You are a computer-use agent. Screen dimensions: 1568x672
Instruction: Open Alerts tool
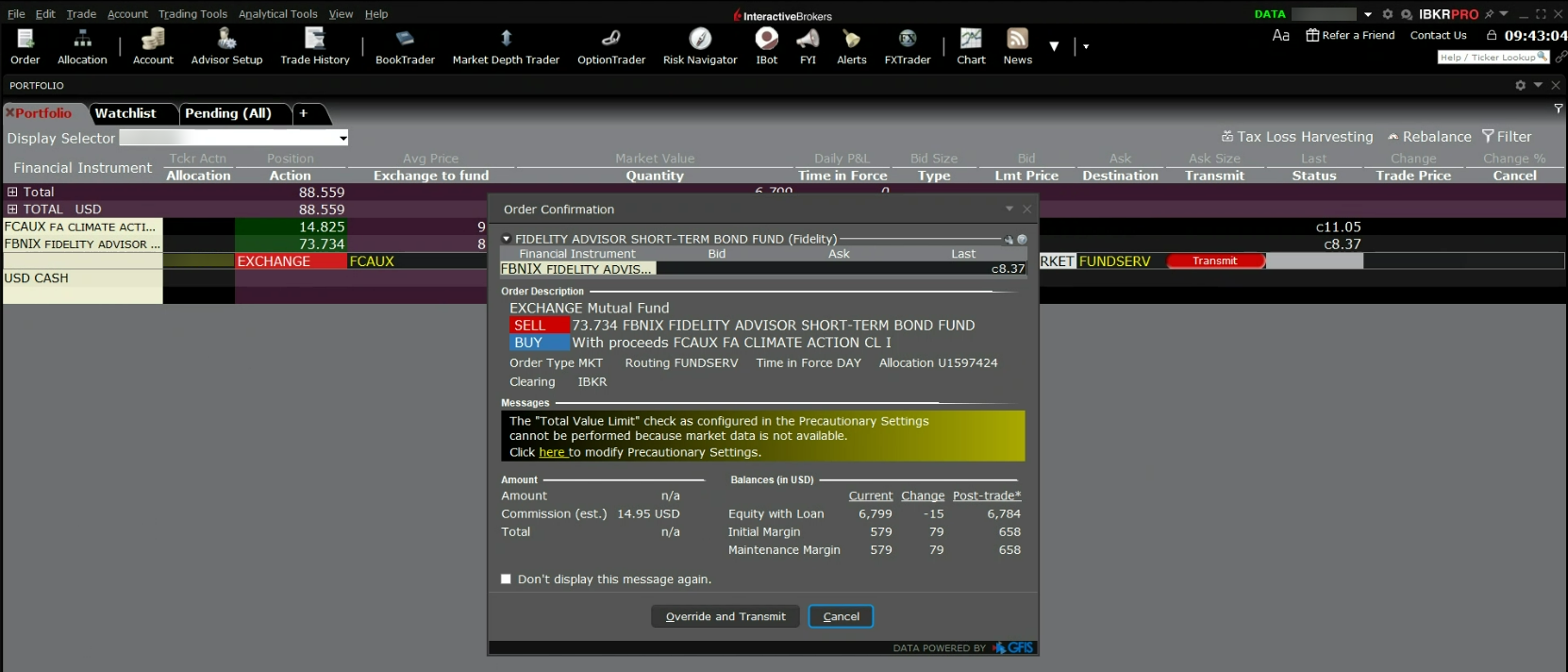coord(852,46)
